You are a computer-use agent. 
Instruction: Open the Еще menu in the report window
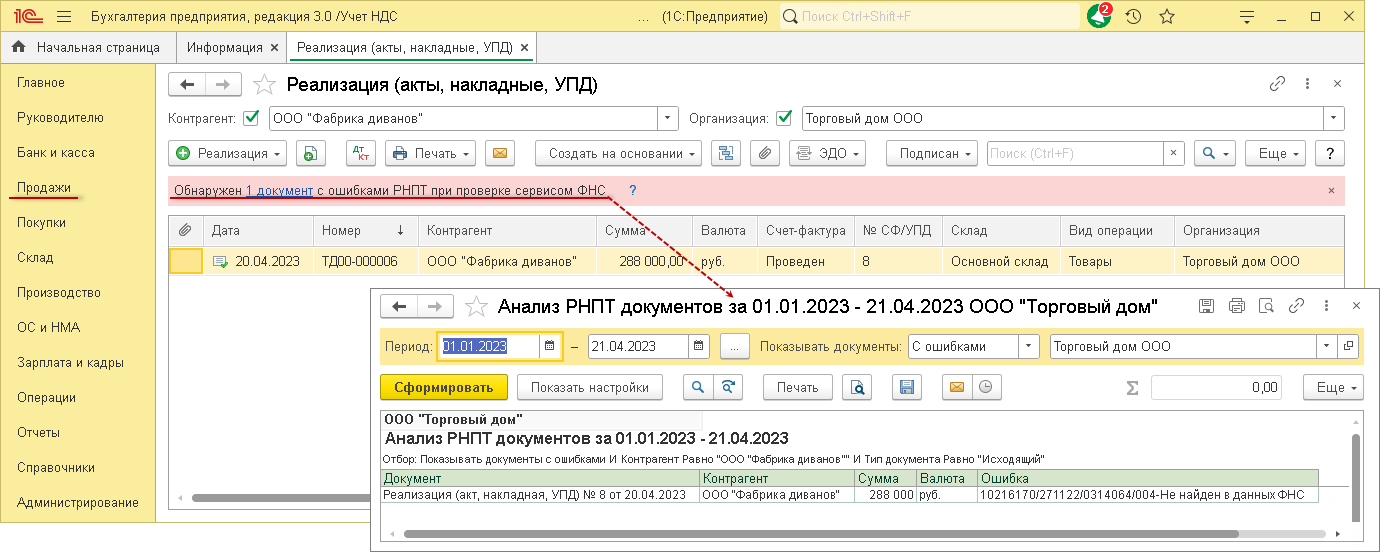click(x=1333, y=387)
